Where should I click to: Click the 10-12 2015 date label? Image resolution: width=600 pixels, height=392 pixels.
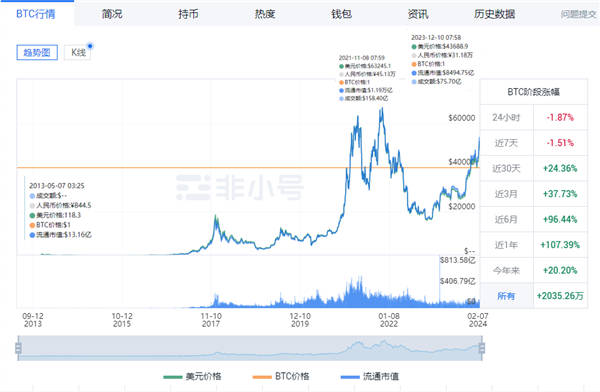122,320
